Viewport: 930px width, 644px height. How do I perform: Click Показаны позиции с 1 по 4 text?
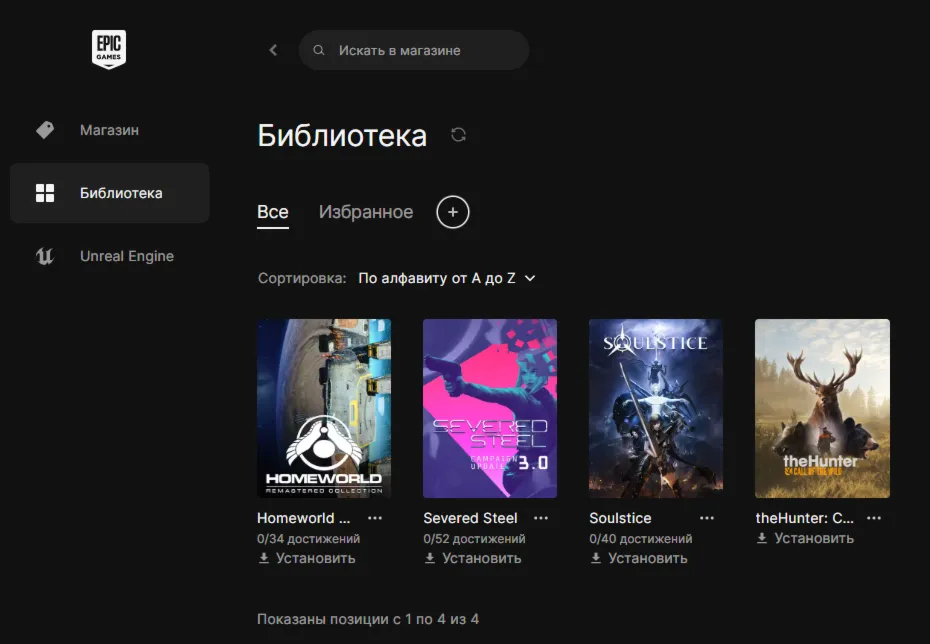point(368,619)
